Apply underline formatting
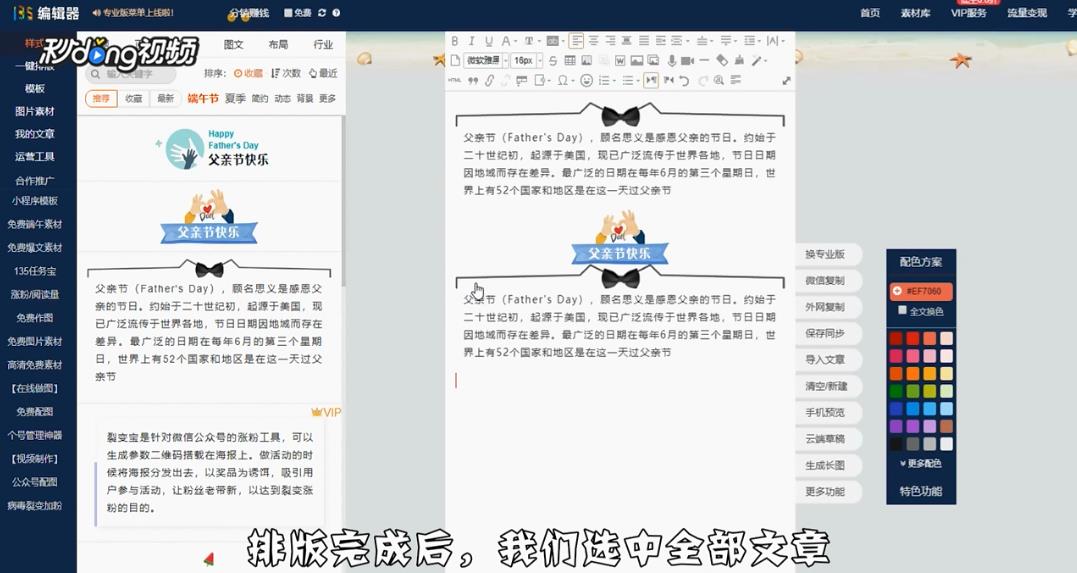 [x=489, y=41]
